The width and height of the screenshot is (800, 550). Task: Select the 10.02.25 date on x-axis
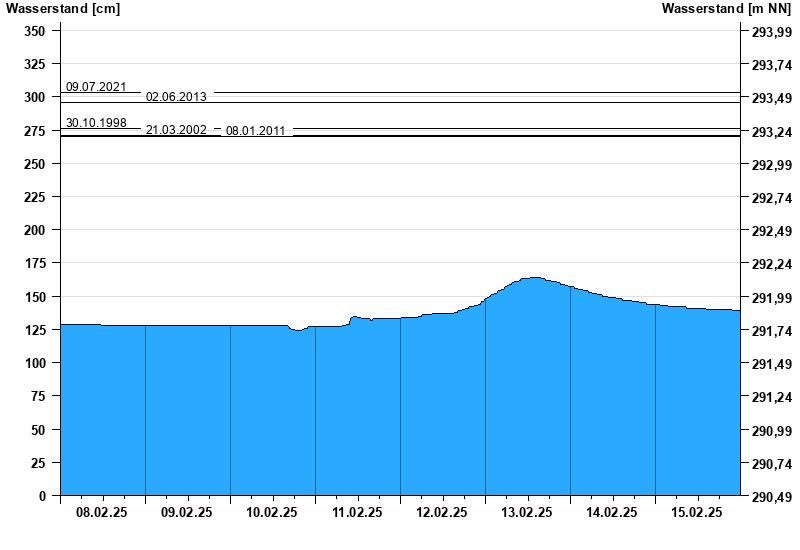272,512
